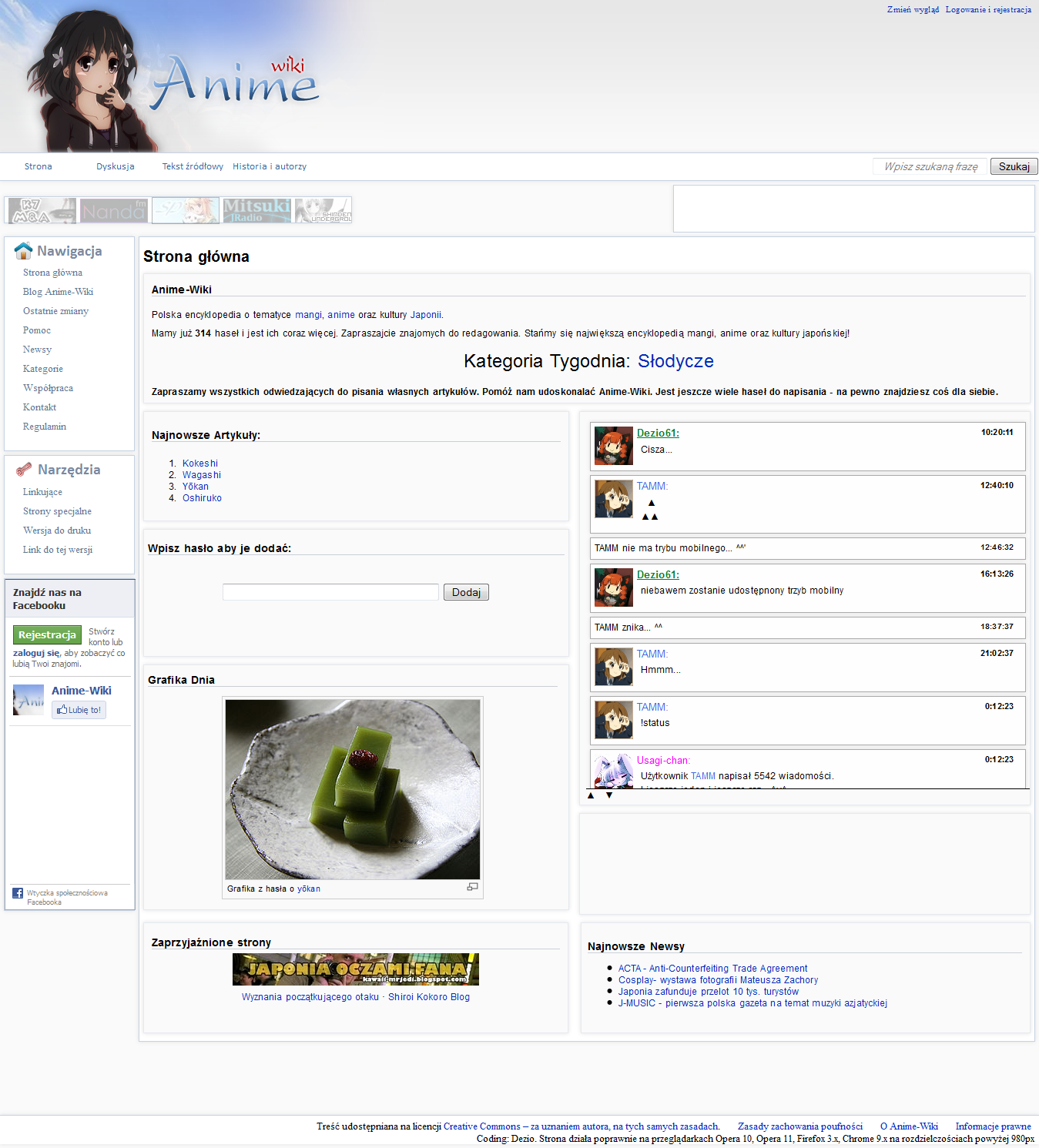The width and height of the screenshot is (1039, 1148).
Task: Open the Shiroi Kokoro Blog link
Action: point(429,997)
